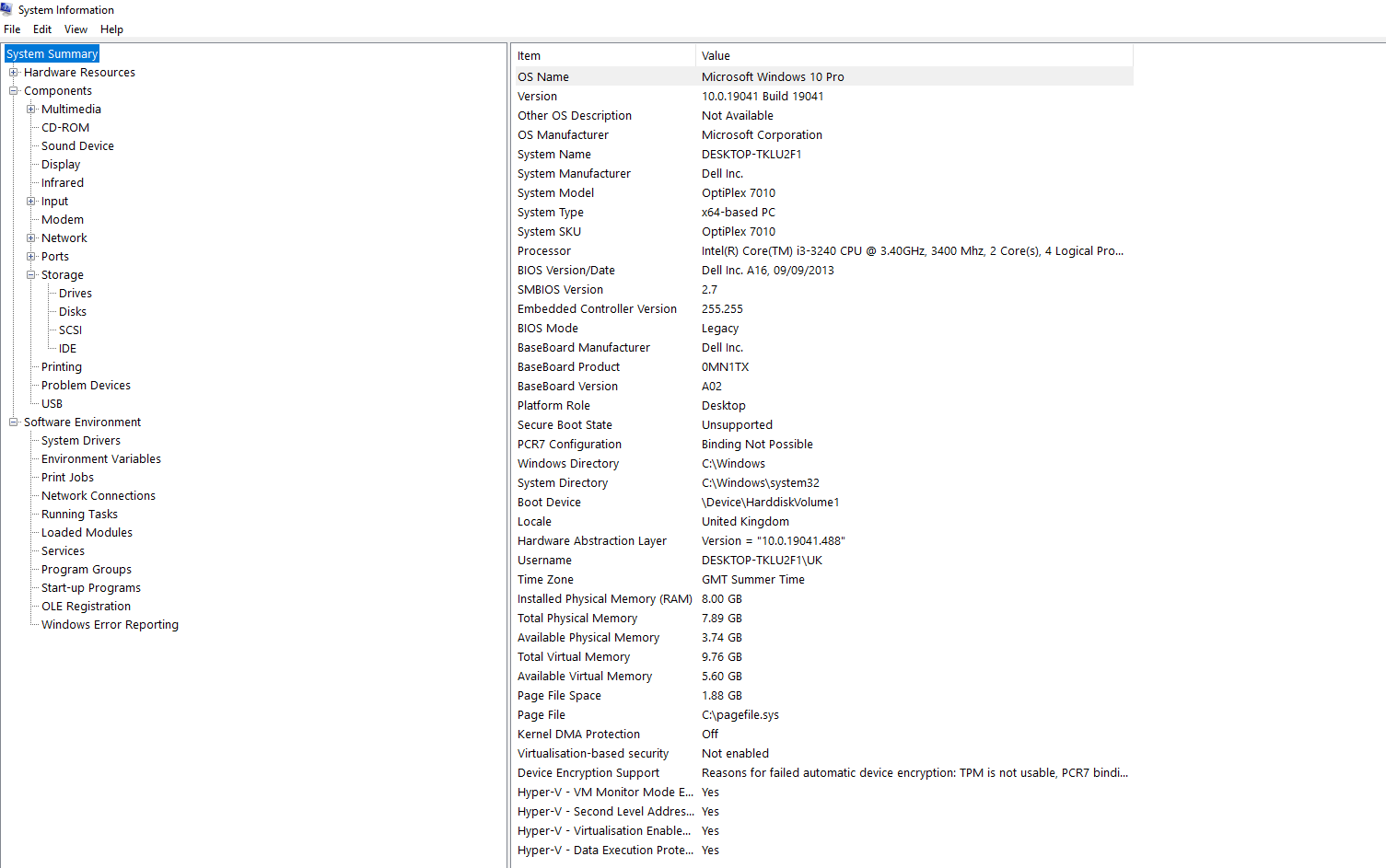This screenshot has height=868, width=1386.
Task: Click the System Name row
Action: (x=822, y=155)
